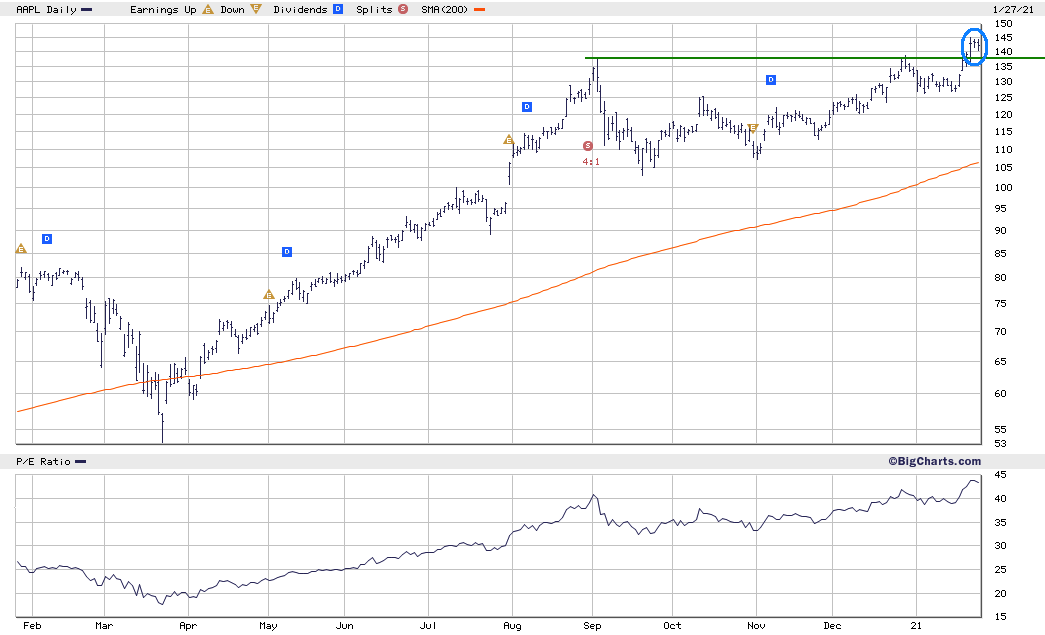Click the P/E Ratio panel label

pos(43,462)
